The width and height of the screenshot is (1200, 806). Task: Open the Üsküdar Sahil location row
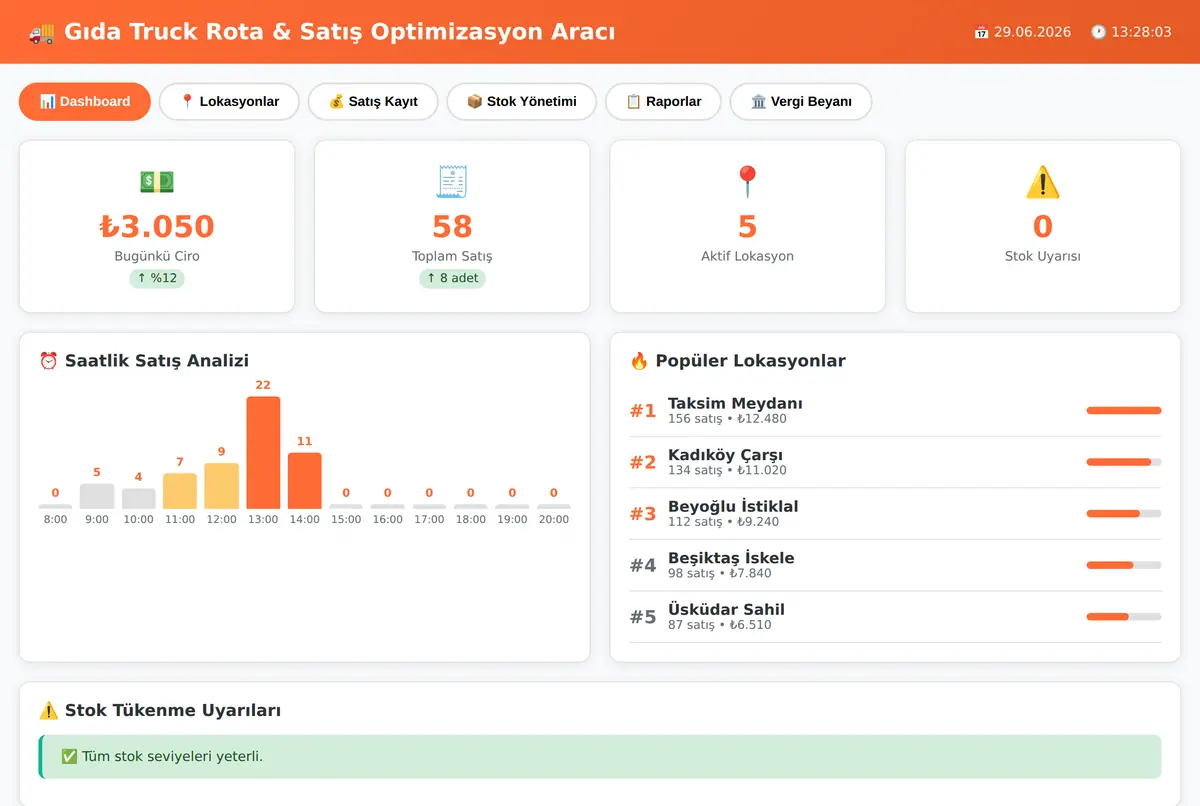[895, 617]
